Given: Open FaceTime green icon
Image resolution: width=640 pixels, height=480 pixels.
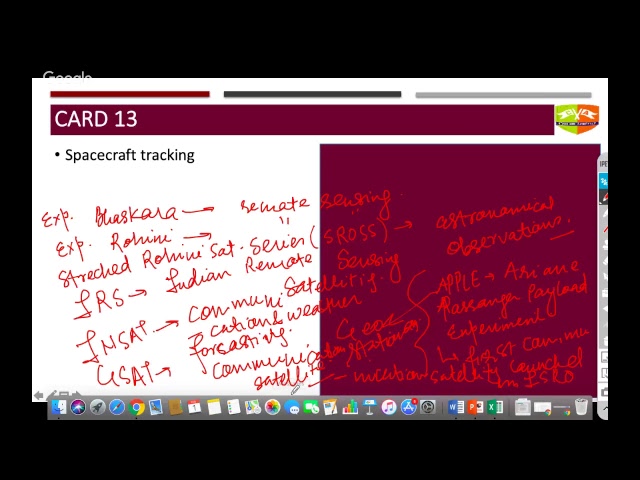Looking at the screenshot, I should point(311,407).
